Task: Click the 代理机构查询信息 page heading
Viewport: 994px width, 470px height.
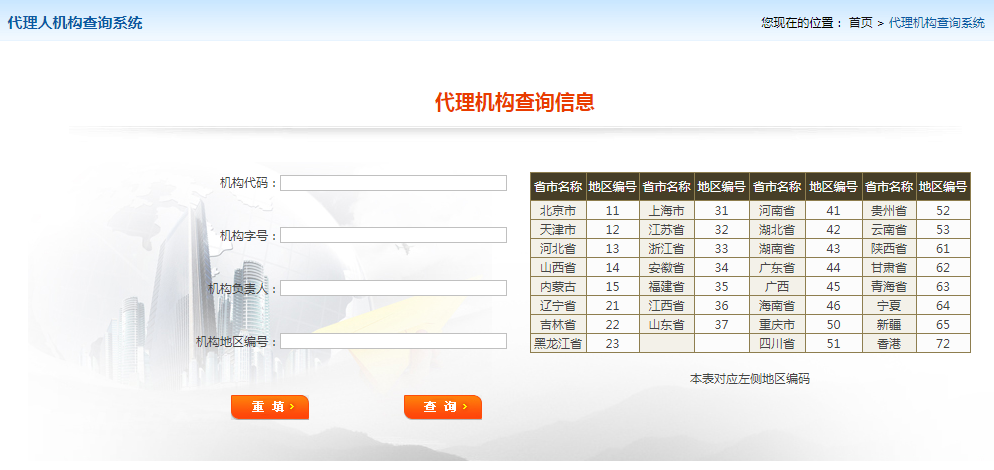Action: point(515,102)
